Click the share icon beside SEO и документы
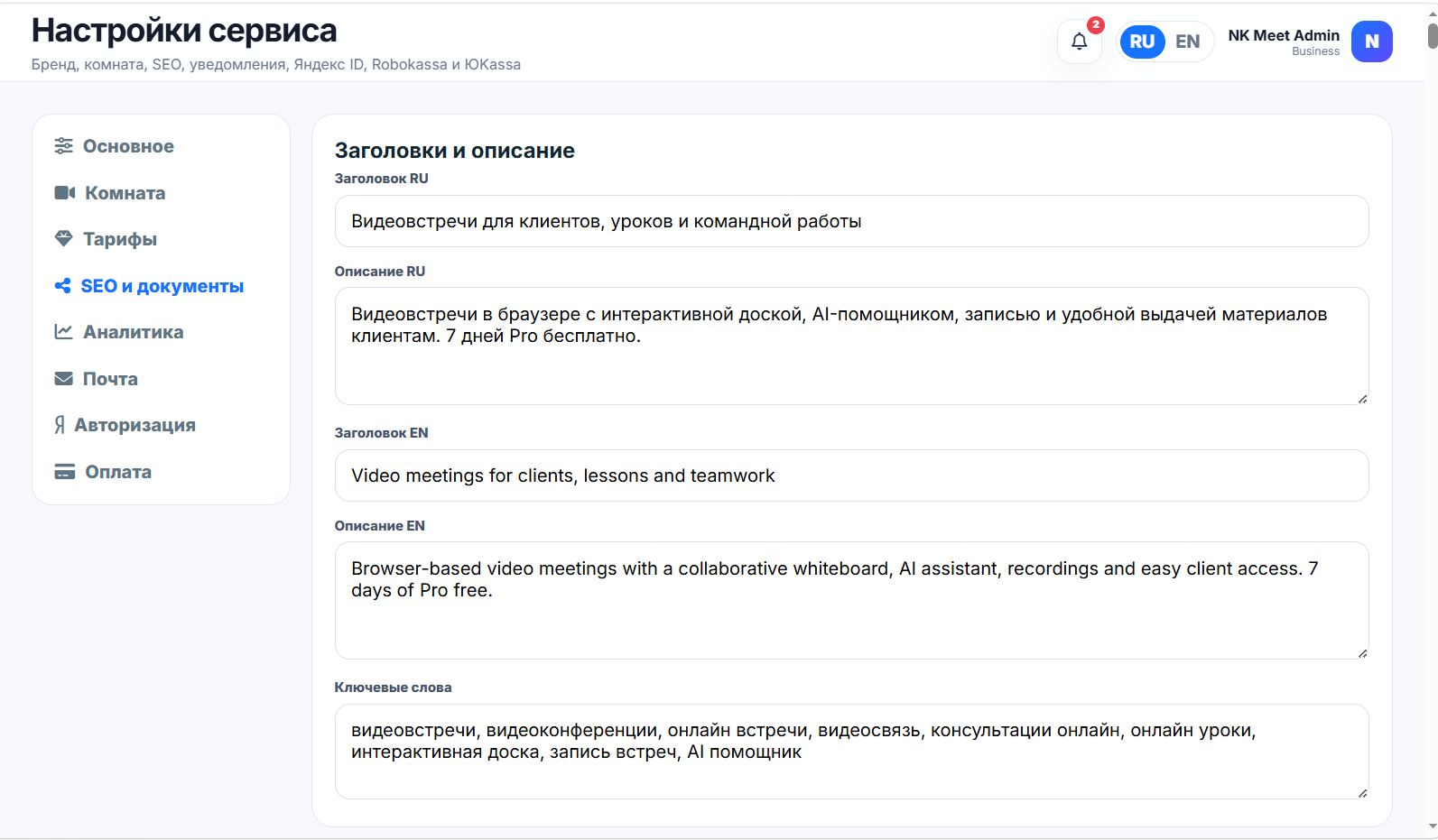This screenshot has height=840, width=1438. click(62, 286)
